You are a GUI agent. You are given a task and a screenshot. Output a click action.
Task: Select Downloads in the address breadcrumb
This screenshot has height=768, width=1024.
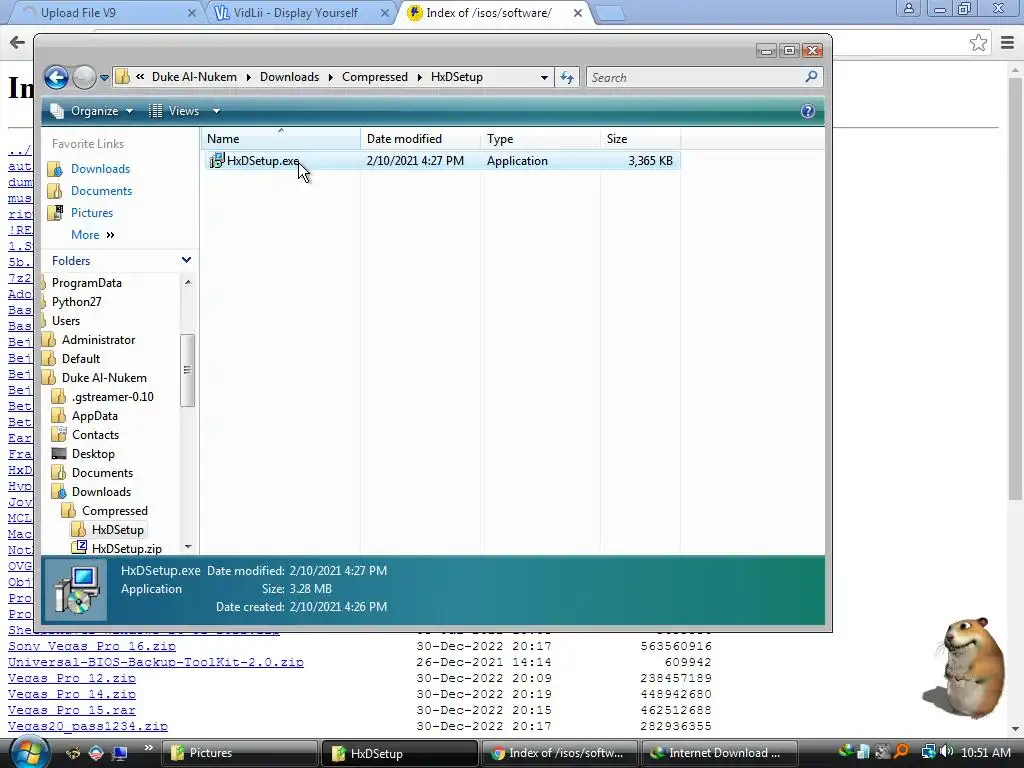[x=289, y=77]
